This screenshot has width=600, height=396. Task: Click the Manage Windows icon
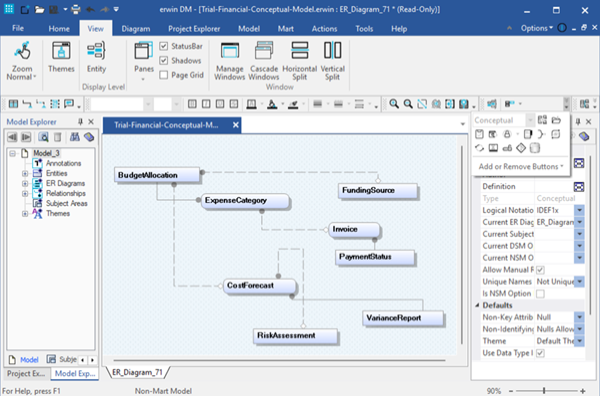230,60
